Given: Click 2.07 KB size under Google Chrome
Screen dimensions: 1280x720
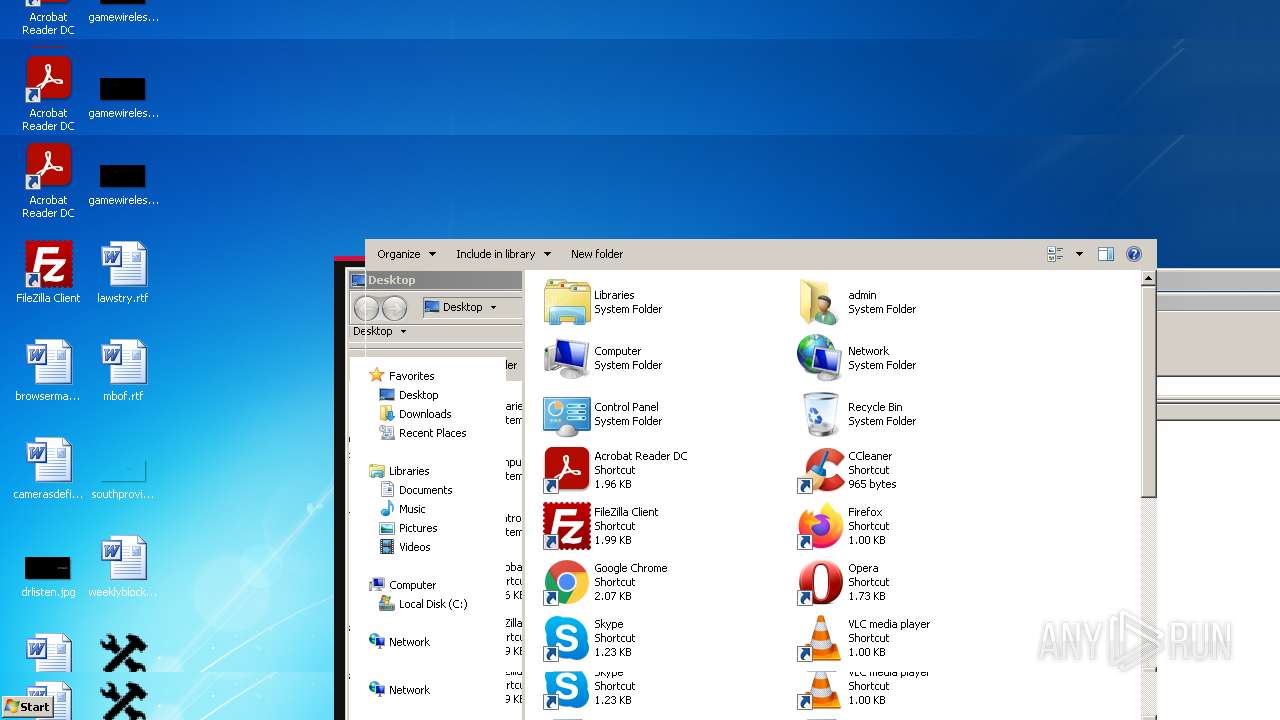Looking at the screenshot, I should coord(613,596).
